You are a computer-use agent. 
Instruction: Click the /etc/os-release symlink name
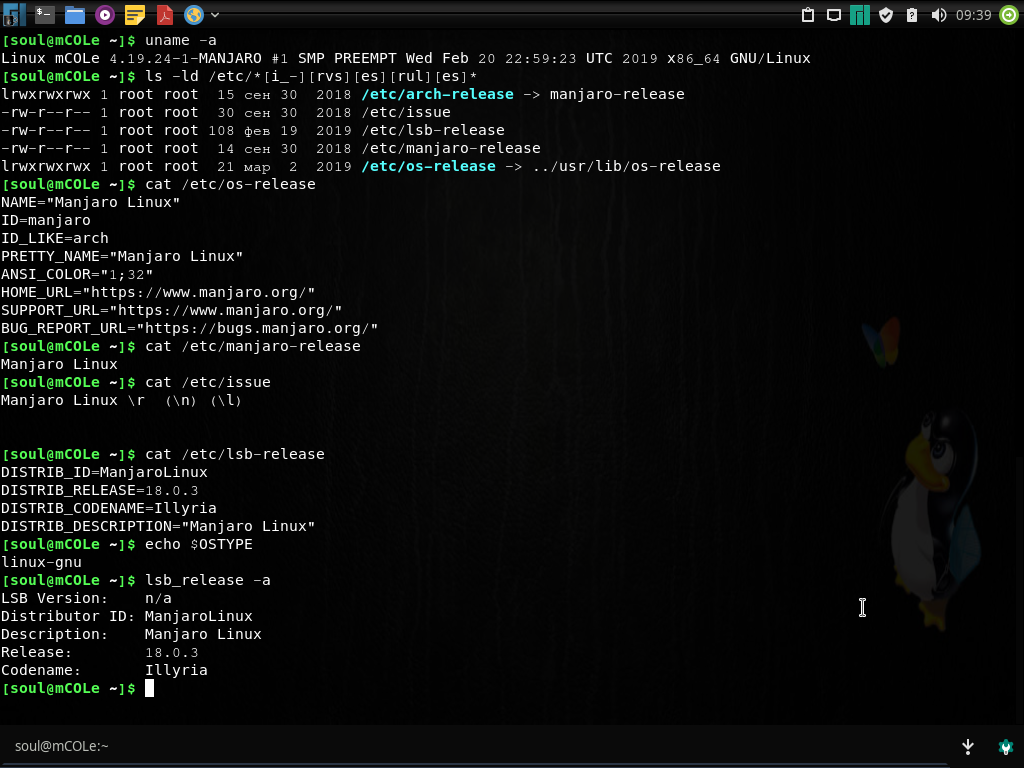click(428, 166)
